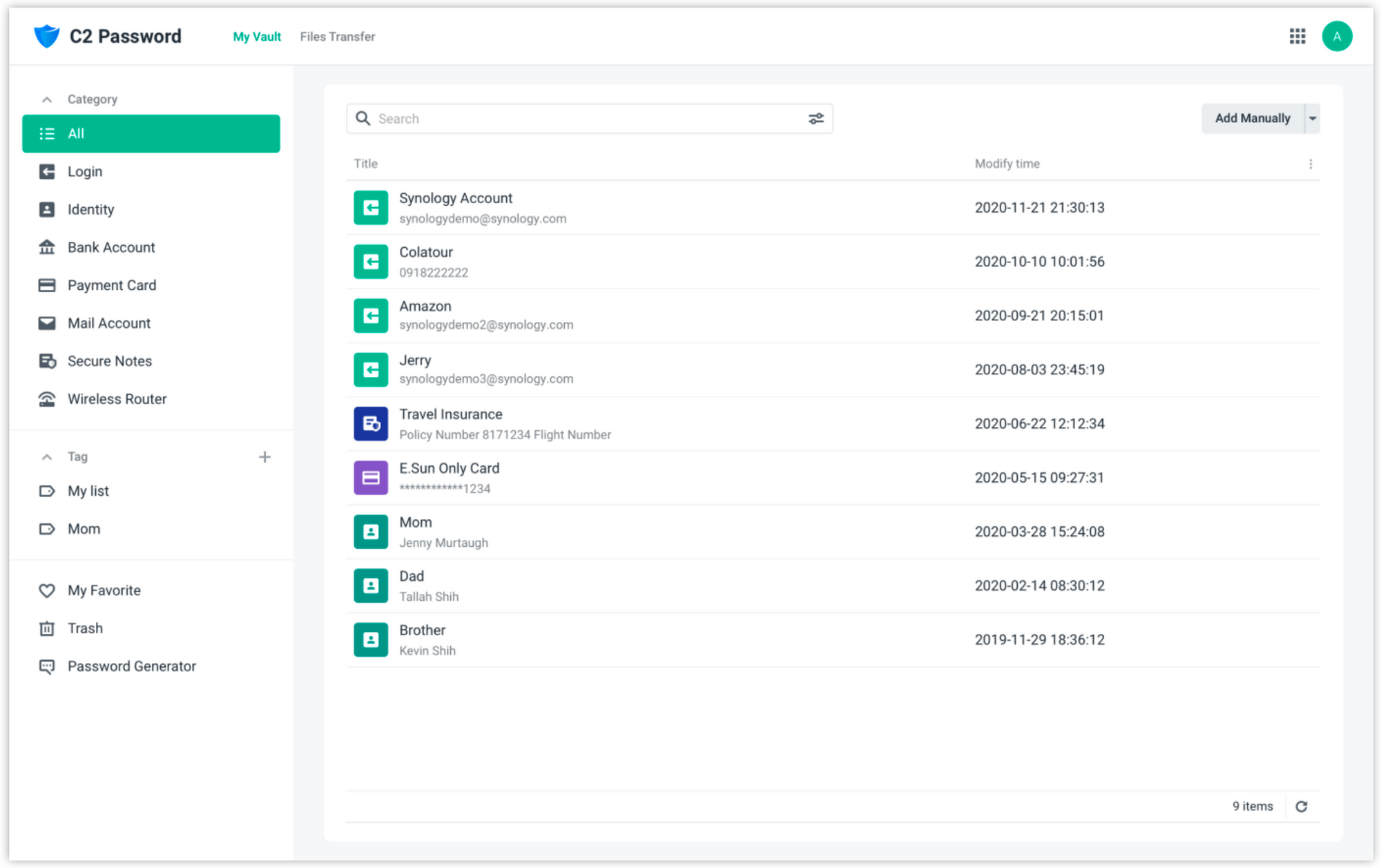Click the '9 items' count text
Image resolution: width=1381 pixels, height=868 pixels.
[1253, 806]
